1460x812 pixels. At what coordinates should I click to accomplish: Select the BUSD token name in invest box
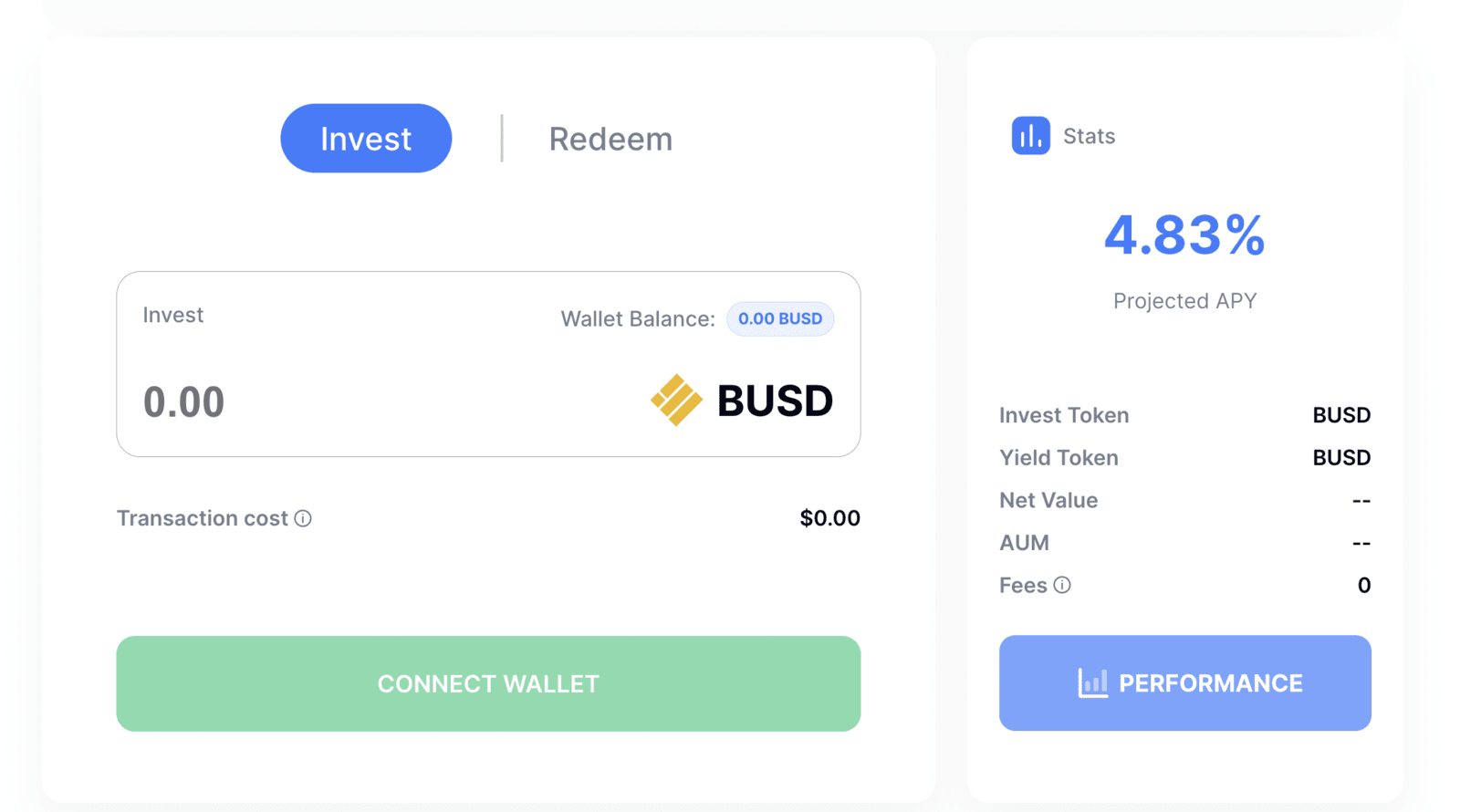coord(775,401)
